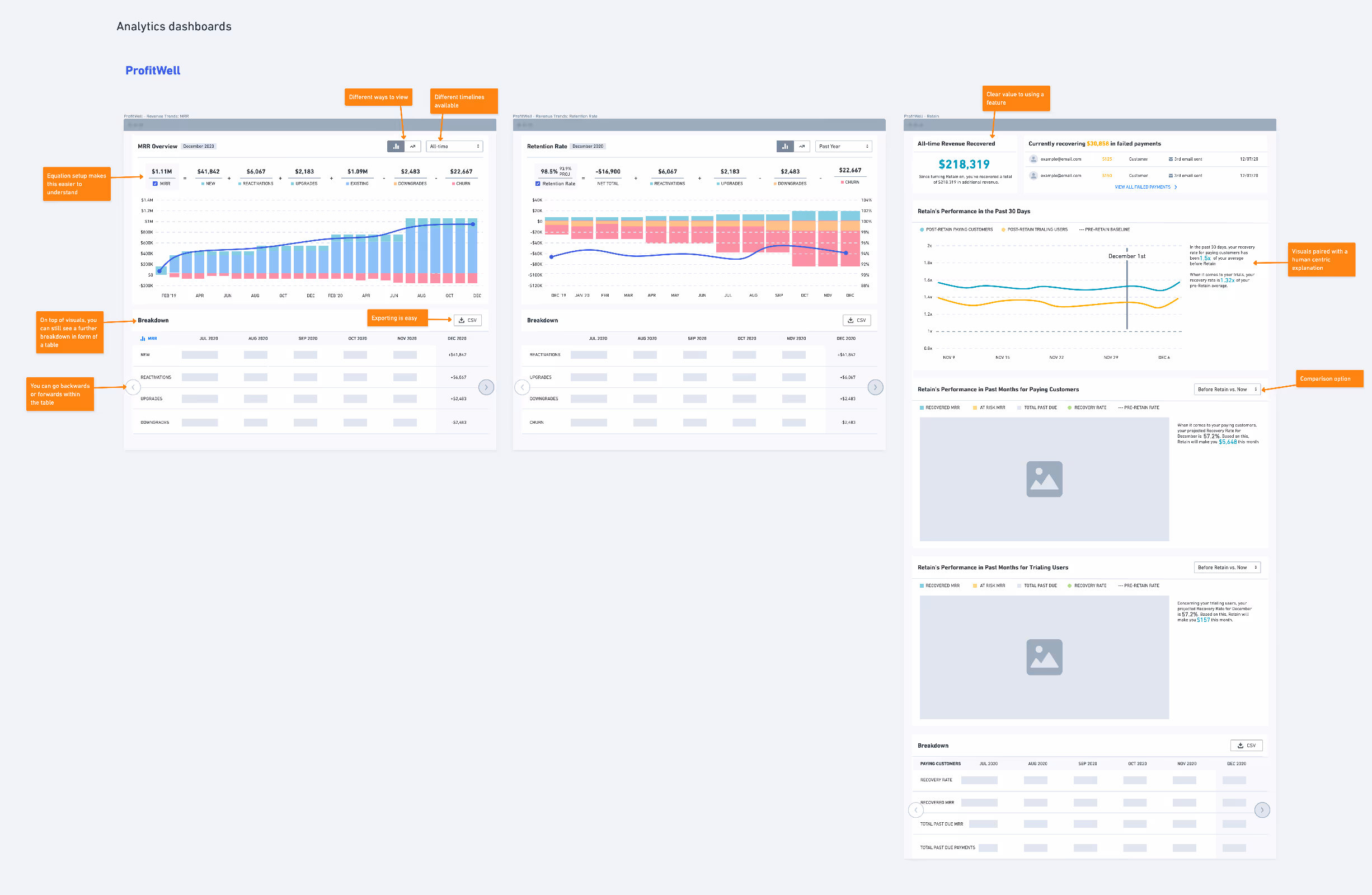
Task: Click next arrow on MRR Breakdown table
Action: pyautogui.click(x=486, y=387)
